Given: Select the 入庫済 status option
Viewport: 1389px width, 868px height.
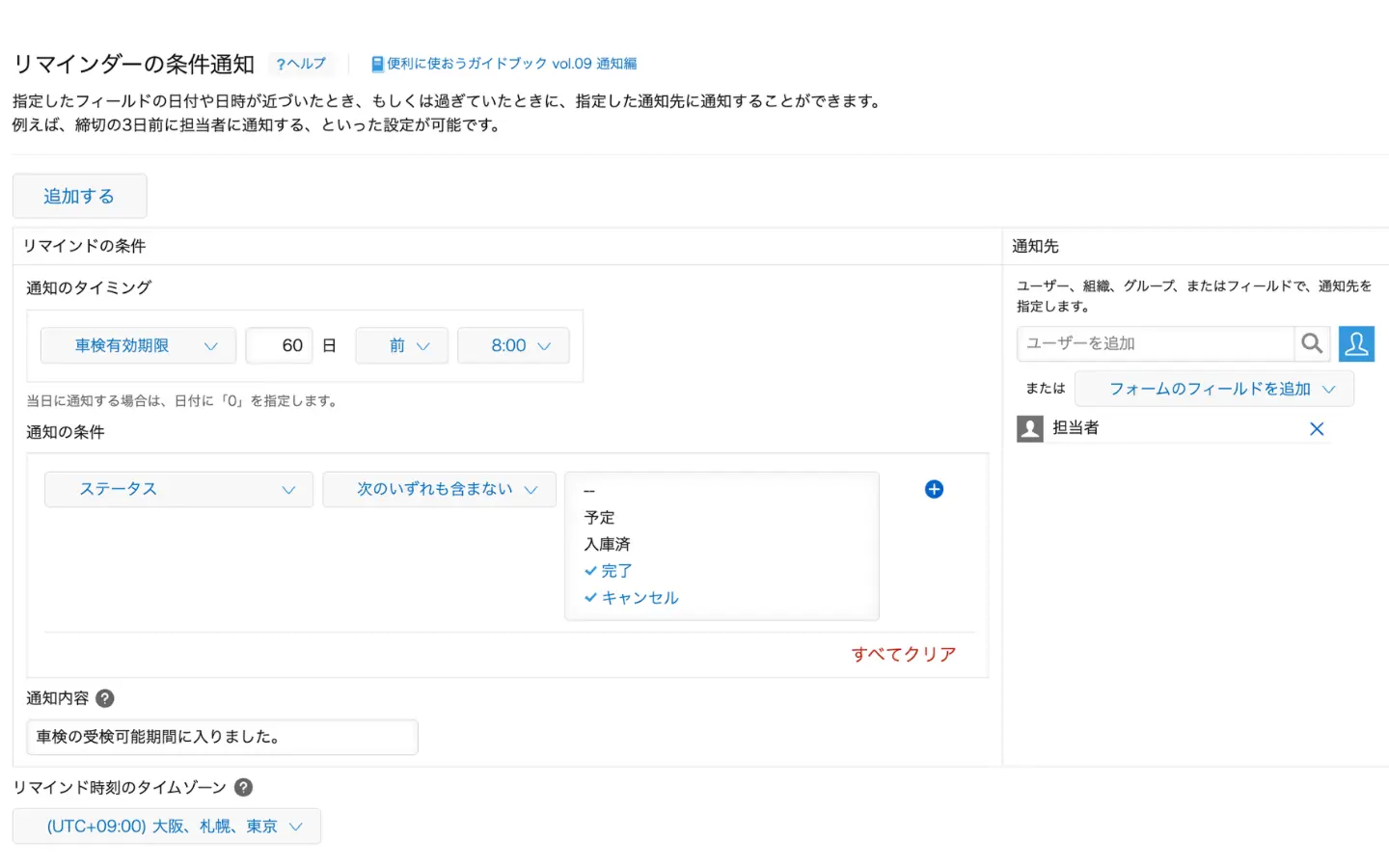Looking at the screenshot, I should [x=607, y=544].
